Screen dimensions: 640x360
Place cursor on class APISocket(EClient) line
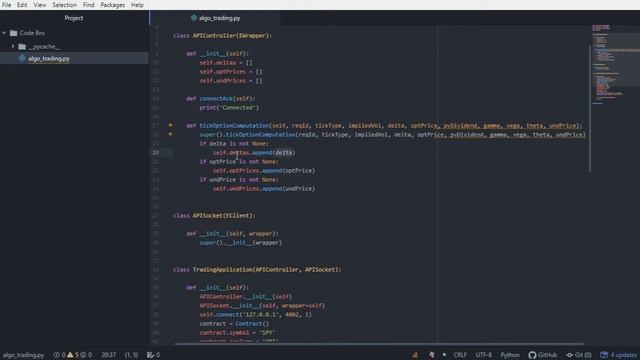[x=214, y=215]
